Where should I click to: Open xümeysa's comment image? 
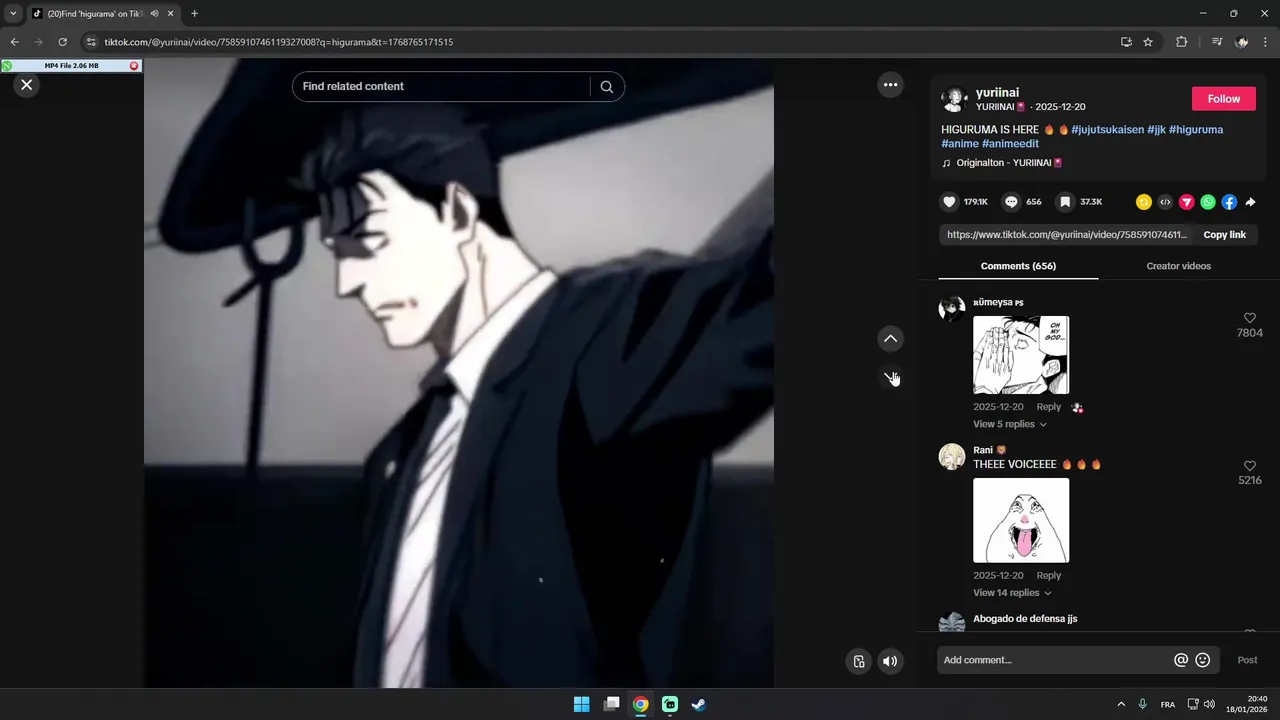(1021, 355)
